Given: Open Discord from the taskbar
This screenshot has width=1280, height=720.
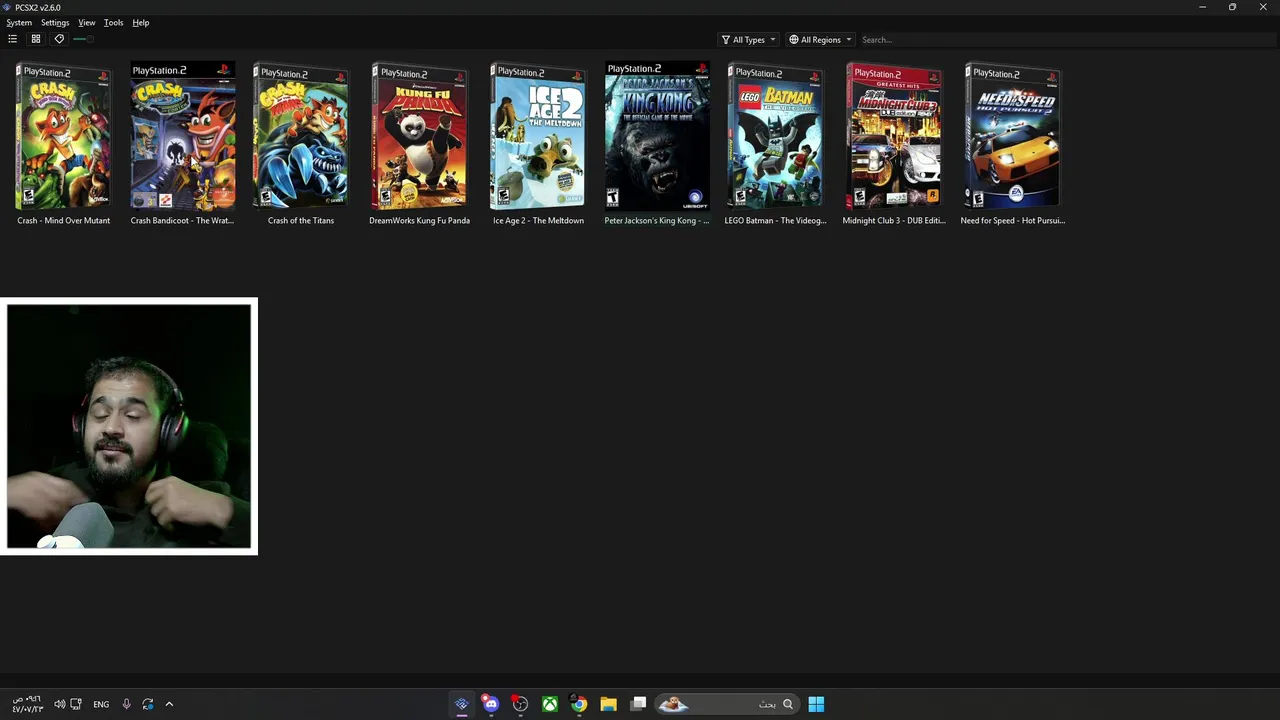Looking at the screenshot, I should [x=490, y=704].
